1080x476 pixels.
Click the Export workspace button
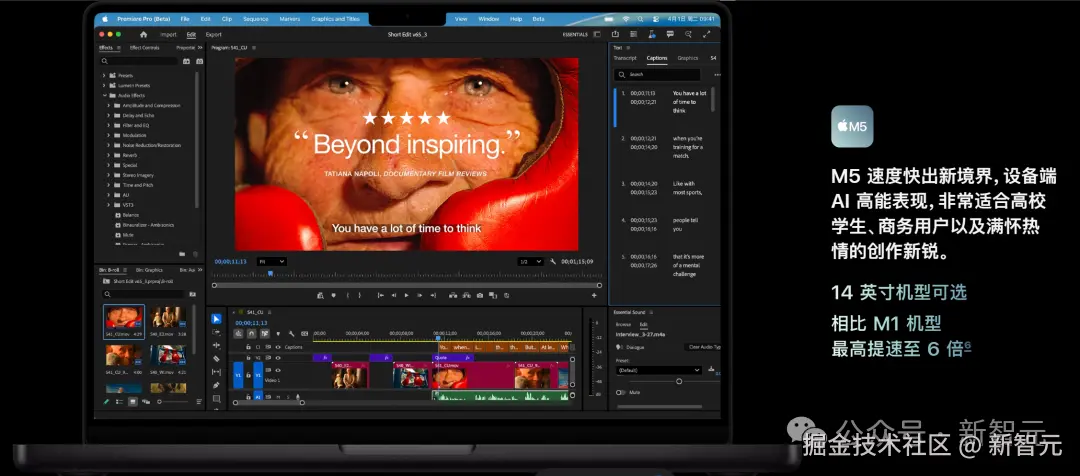coord(213,34)
